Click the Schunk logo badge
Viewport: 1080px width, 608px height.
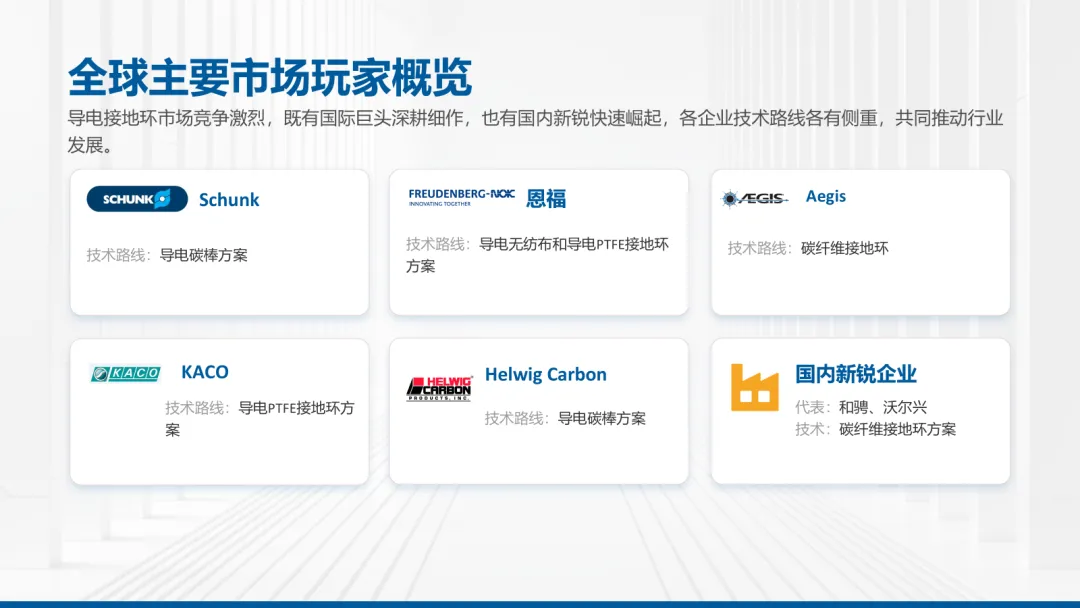[x=137, y=199]
